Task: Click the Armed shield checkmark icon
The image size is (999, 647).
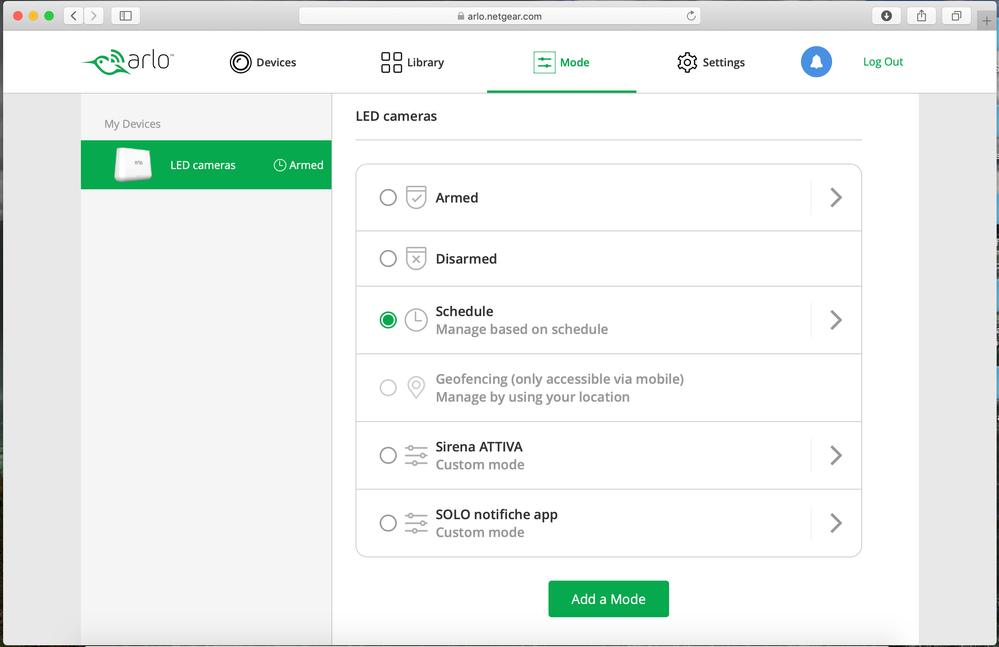Action: click(x=416, y=197)
